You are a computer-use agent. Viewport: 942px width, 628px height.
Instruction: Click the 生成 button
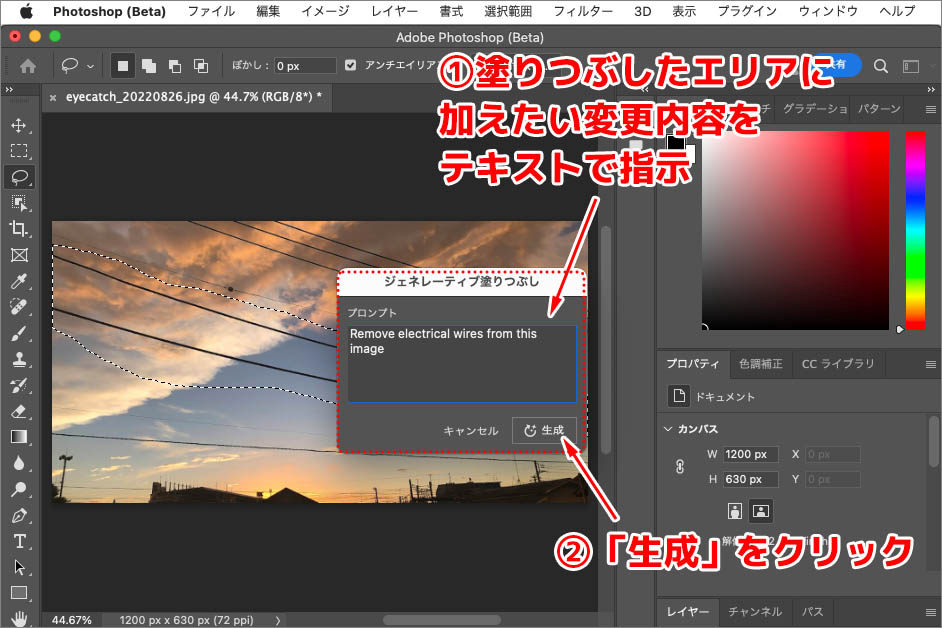click(x=544, y=431)
